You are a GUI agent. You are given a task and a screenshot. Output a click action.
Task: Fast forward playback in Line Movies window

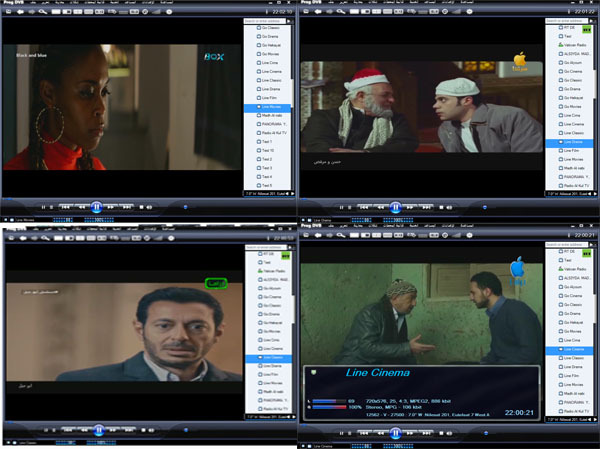pyautogui.click(x=111, y=207)
